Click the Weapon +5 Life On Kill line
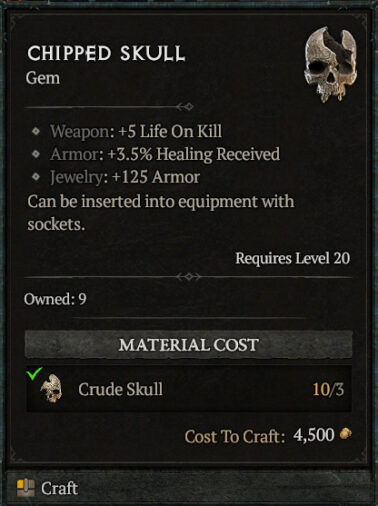Image resolution: width=378 pixels, height=506 pixels. pos(136,131)
